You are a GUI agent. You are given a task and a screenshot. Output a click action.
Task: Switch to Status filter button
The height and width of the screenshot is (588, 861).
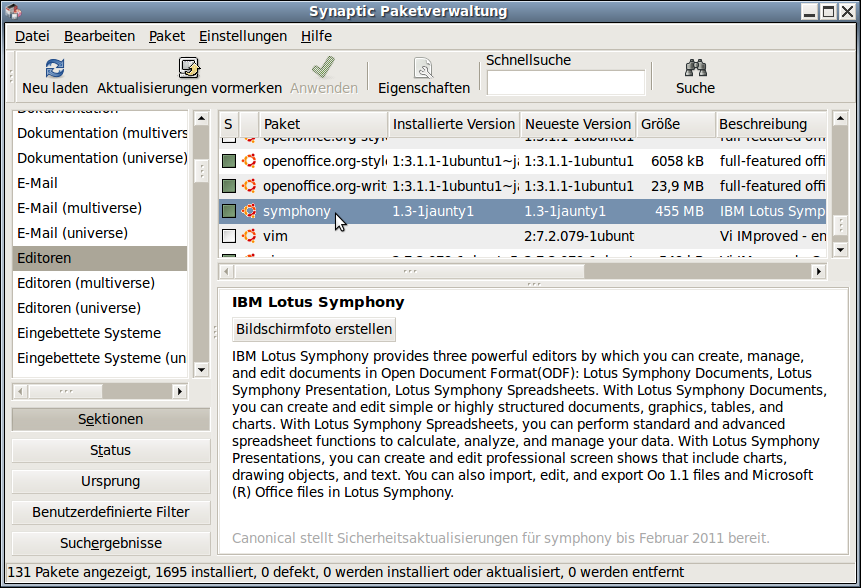click(110, 450)
